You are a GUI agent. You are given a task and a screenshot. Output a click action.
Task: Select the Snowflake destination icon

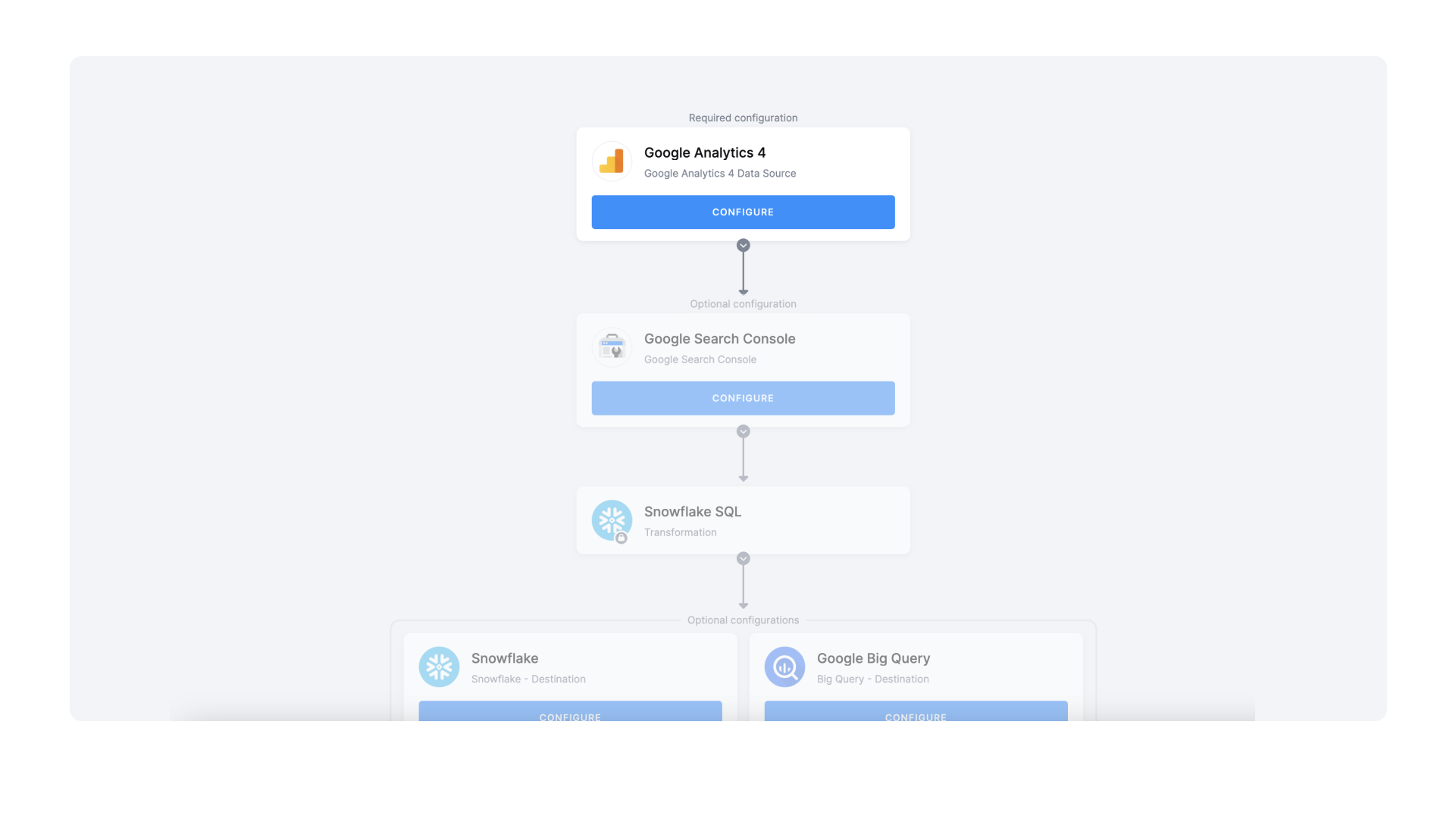pos(439,667)
